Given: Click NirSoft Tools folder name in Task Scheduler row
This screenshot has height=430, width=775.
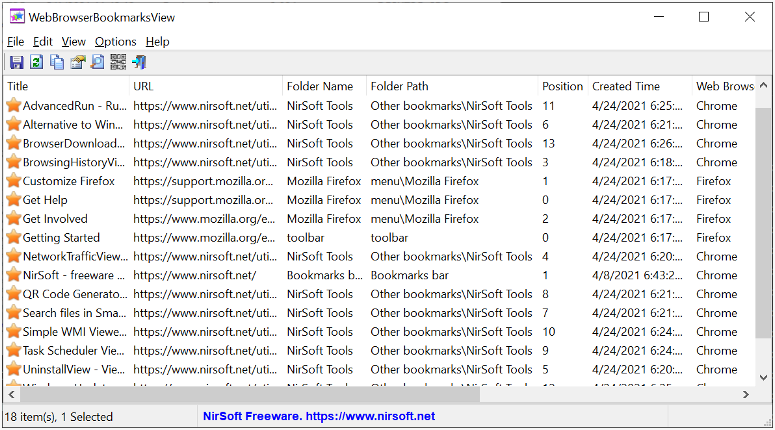Looking at the screenshot, I should tap(320, 350).
